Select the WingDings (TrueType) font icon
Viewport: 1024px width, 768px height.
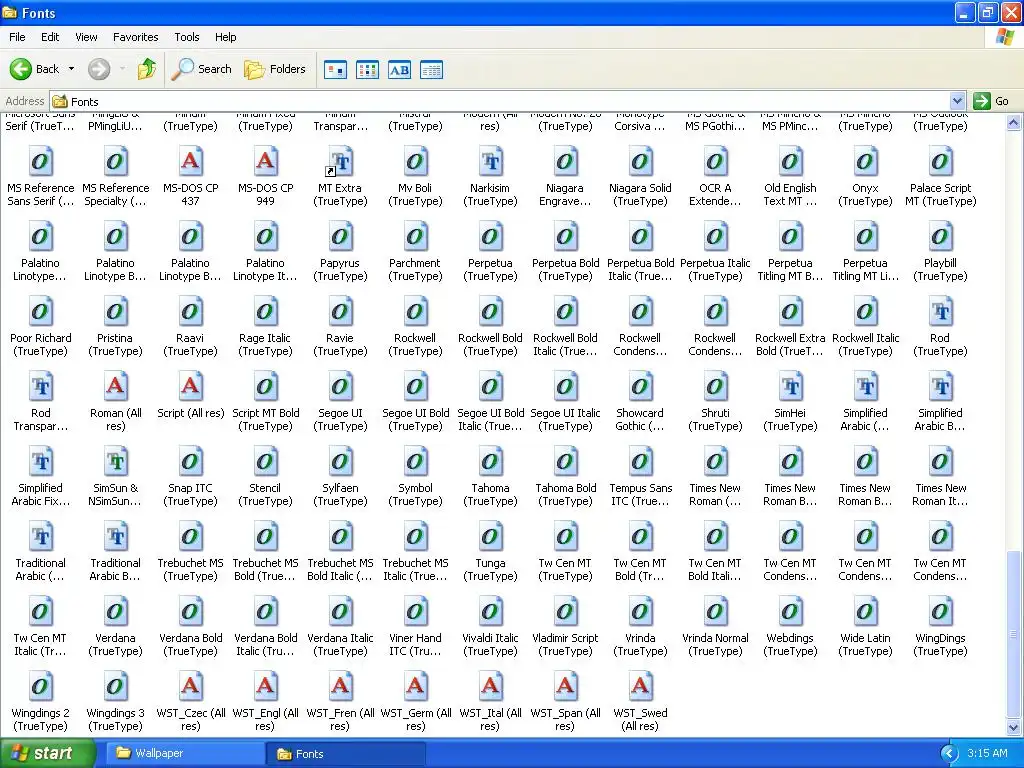(x=940, y=612)
